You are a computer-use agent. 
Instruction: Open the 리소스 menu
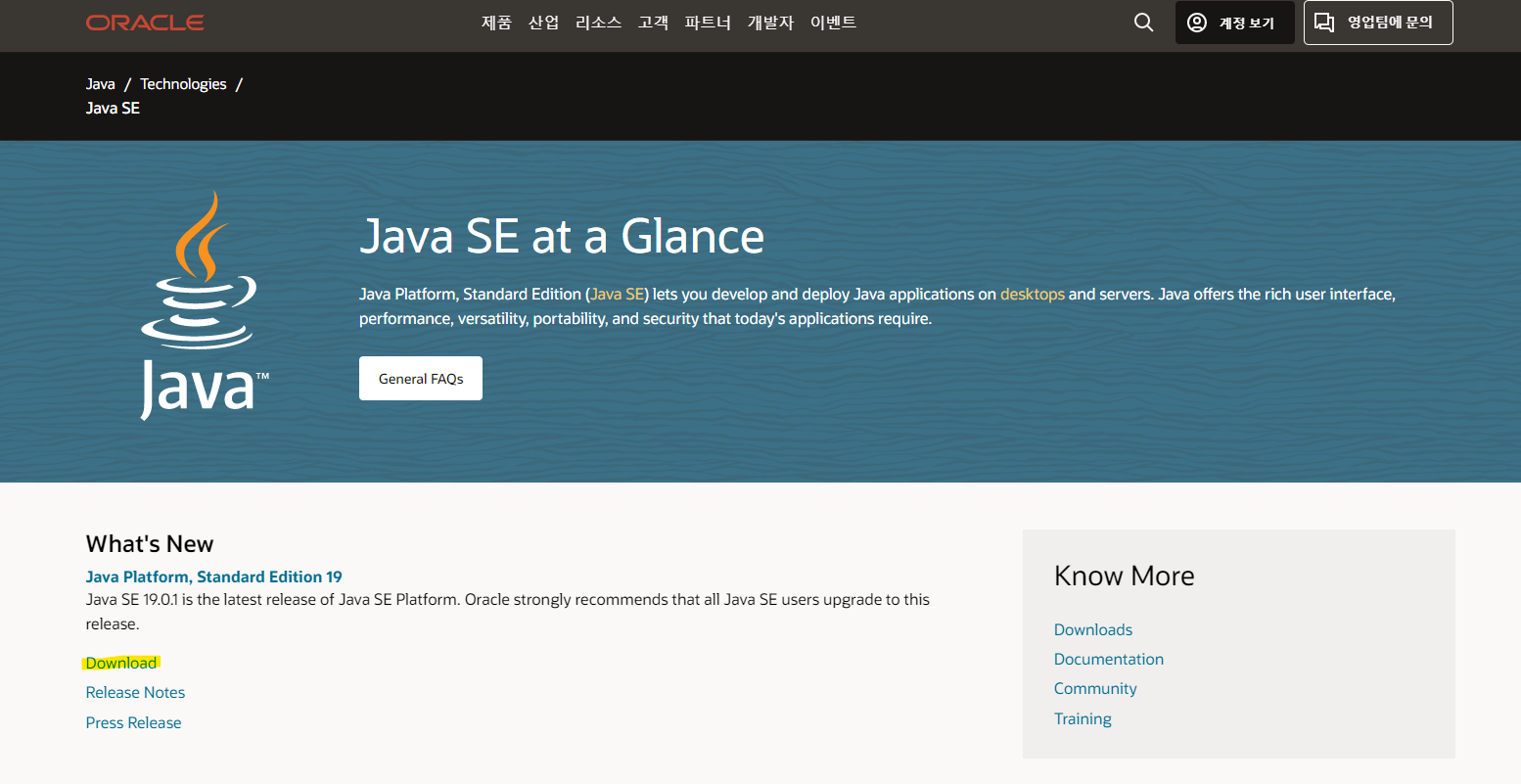[598, 23]
